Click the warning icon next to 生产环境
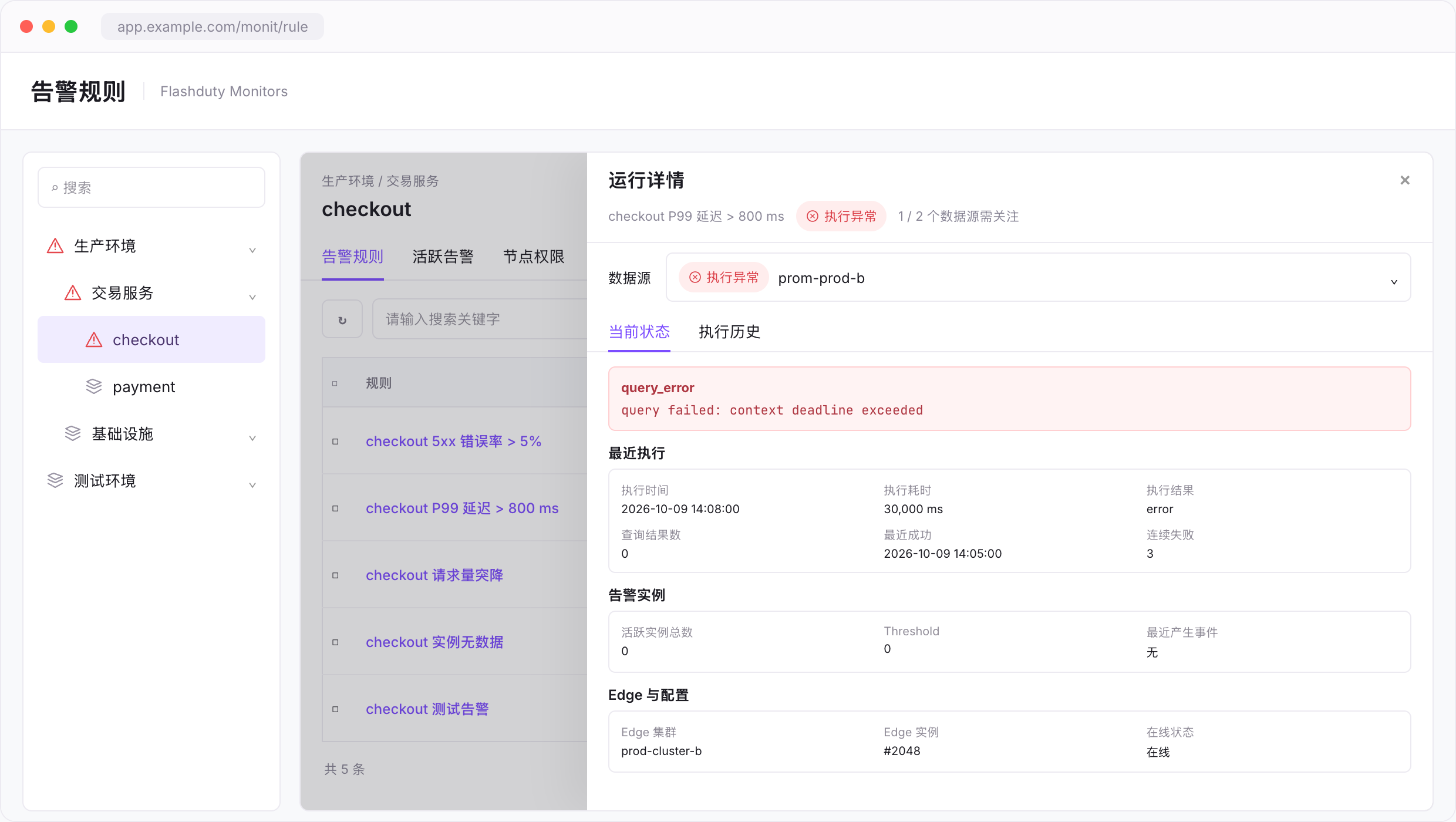The width and height of the screenshot is (1456, 822). (55, 246)
